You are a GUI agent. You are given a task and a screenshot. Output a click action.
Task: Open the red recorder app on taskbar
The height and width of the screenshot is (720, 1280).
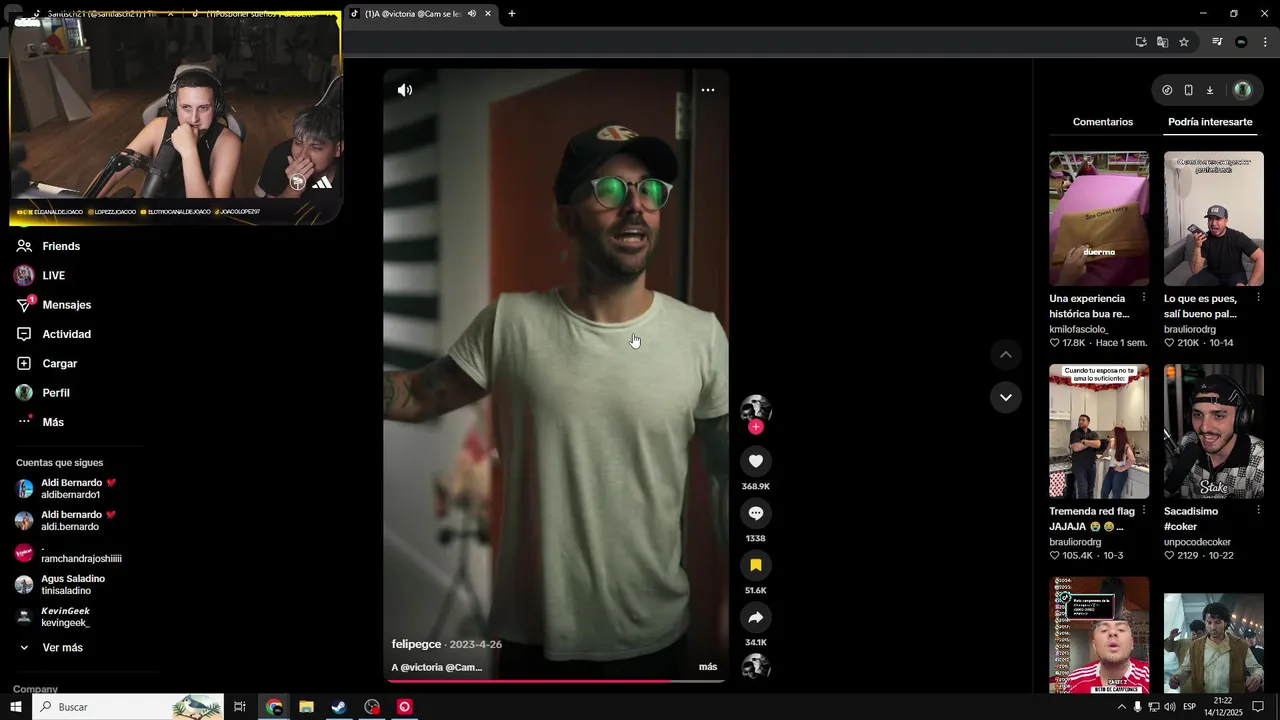click(x=405, y=707)
